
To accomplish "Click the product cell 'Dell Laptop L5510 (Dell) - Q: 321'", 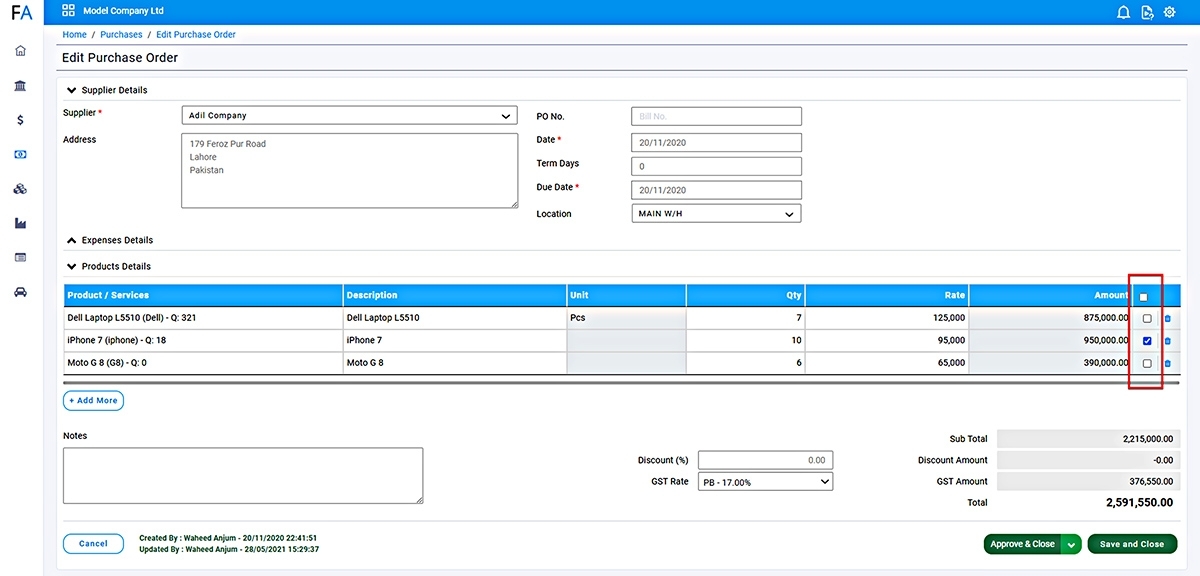I will pyautogui.click(x=203, y=318).
